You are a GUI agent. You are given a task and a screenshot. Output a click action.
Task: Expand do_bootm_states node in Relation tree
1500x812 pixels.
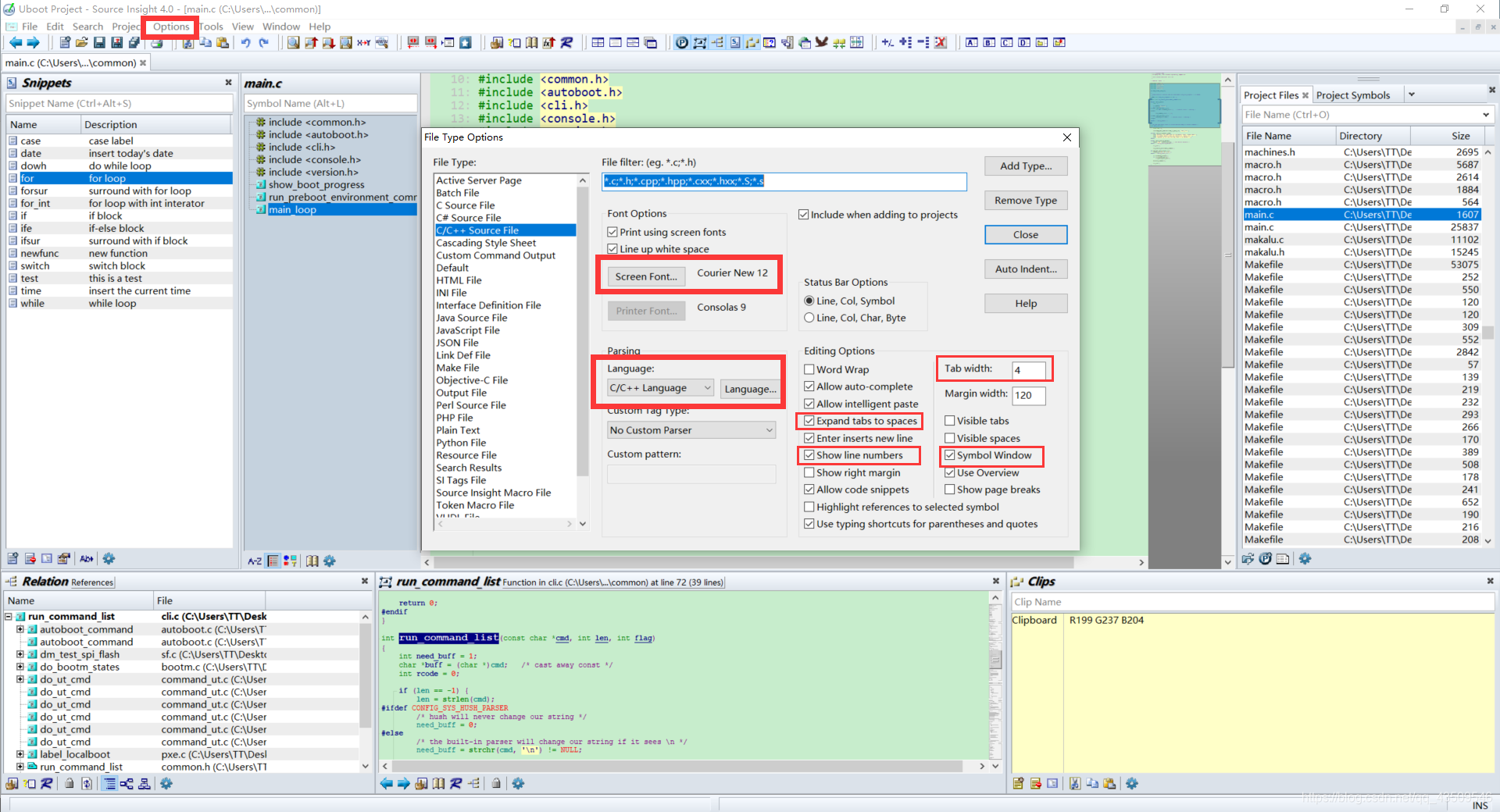(20, 667)
